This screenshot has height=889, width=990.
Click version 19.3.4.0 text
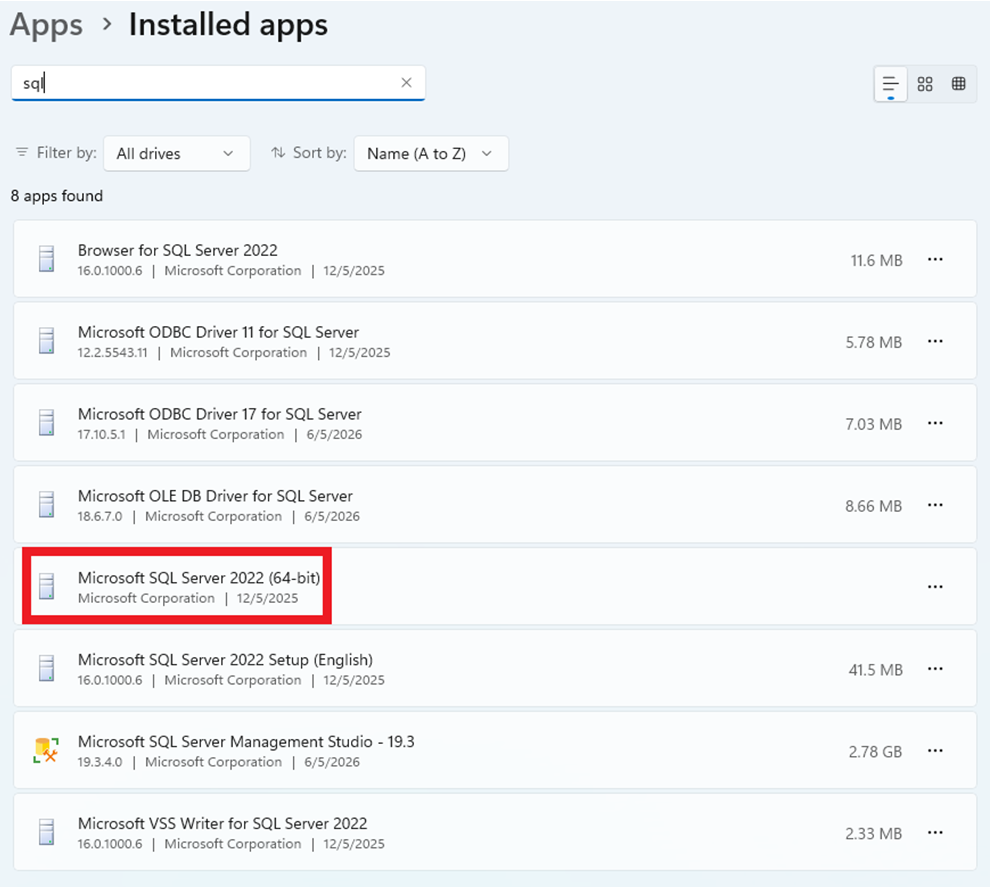pos(100,762)
